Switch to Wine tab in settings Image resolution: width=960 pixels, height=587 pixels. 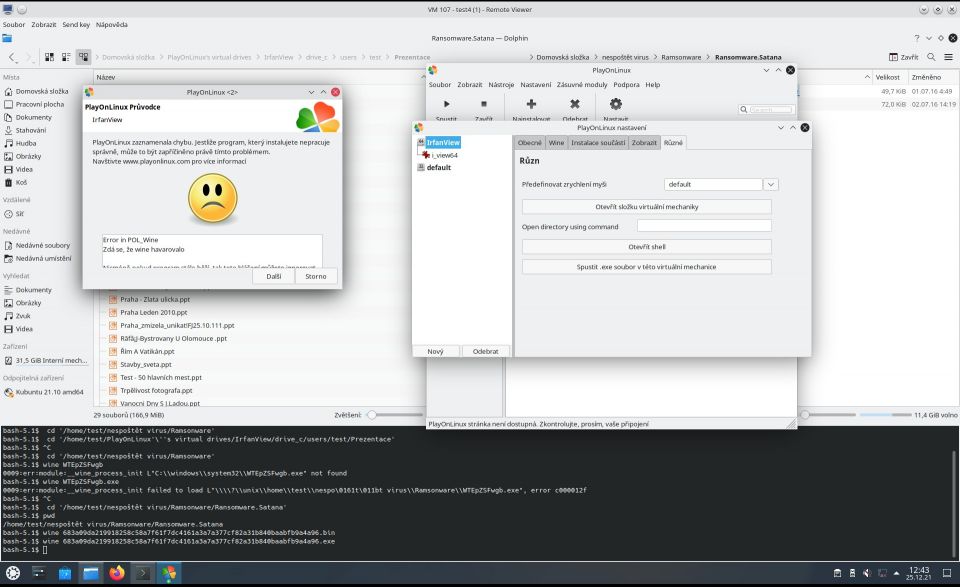[556, 143]
